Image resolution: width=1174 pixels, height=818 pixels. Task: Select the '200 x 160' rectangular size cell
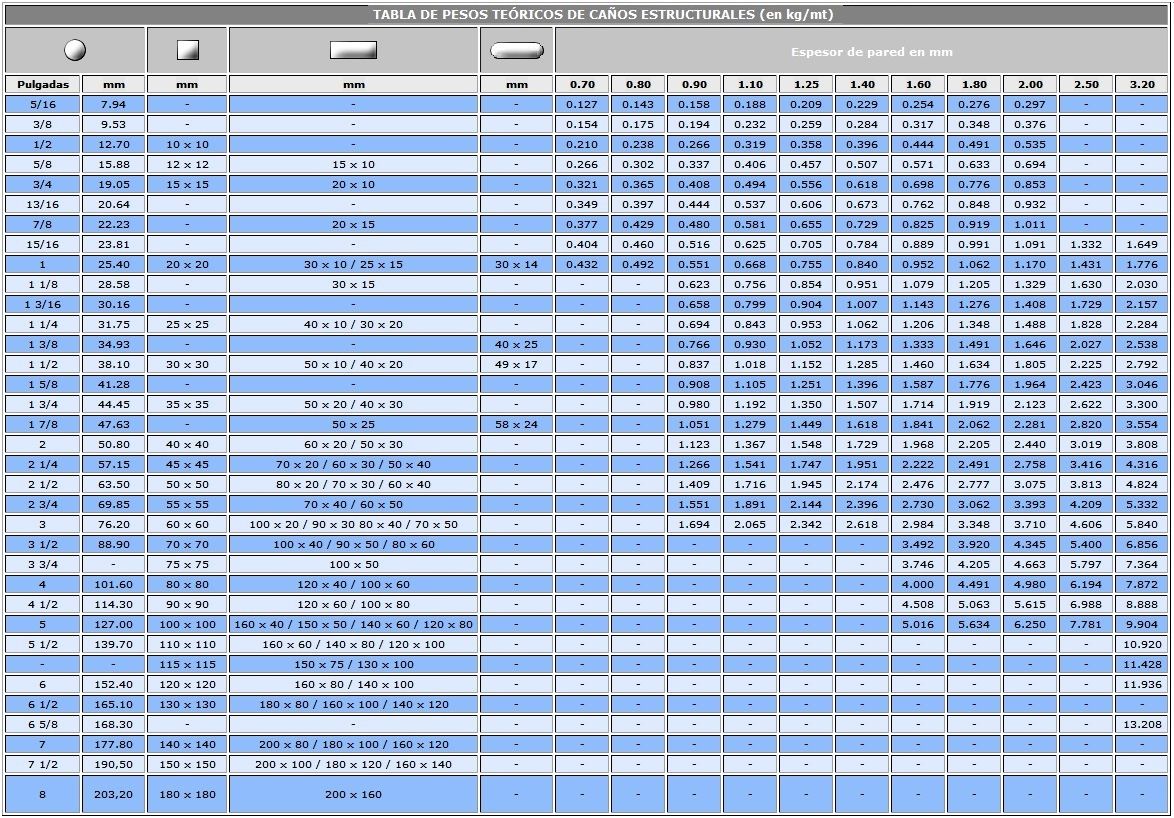pos(353,795)
